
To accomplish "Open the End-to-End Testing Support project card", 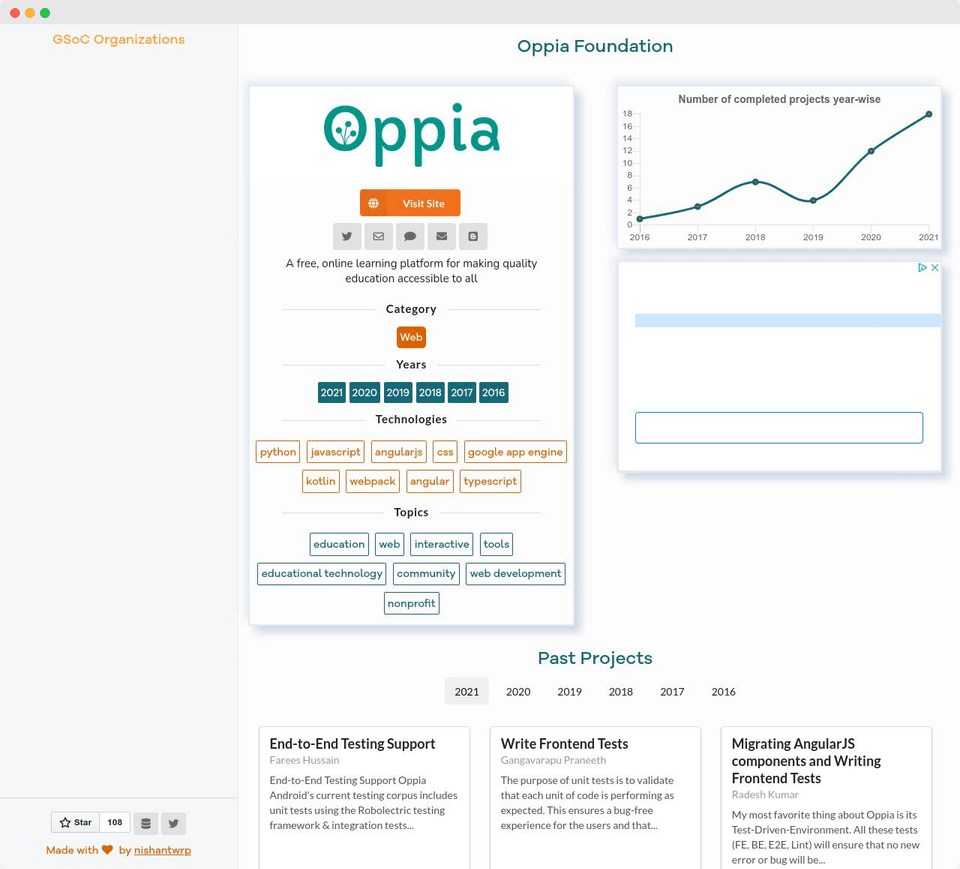I will point(364,797).
